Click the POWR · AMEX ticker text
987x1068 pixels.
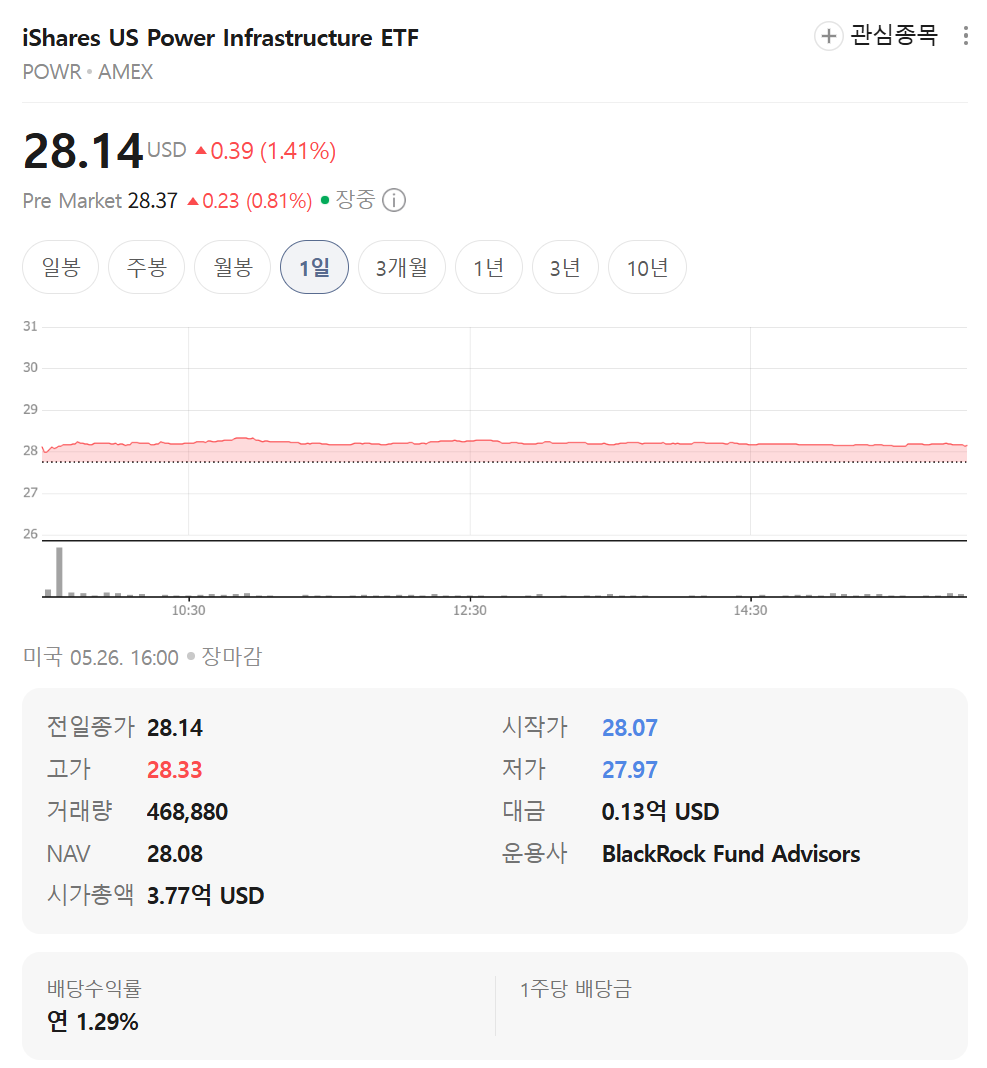click(88, 72)
